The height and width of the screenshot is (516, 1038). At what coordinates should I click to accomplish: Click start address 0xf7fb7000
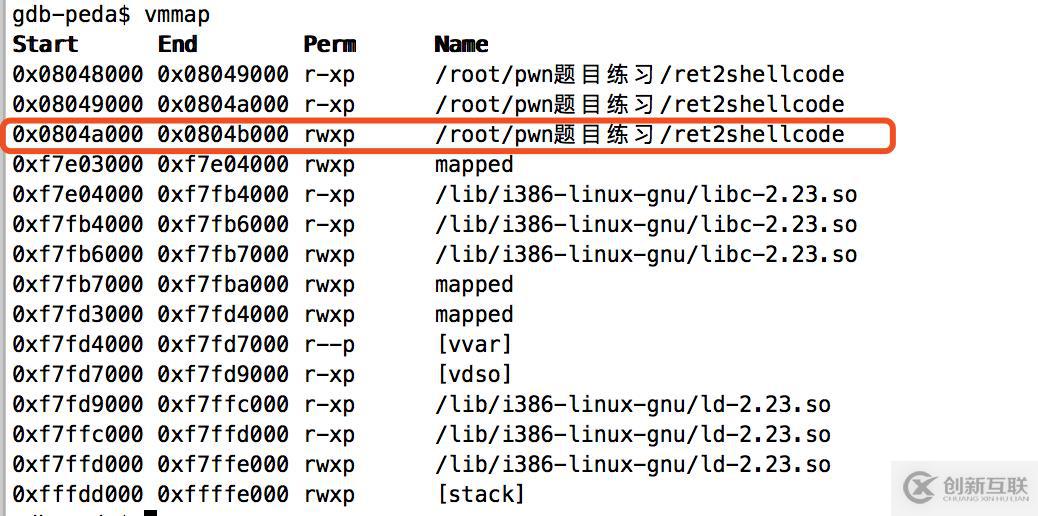(x=77, y=285)
